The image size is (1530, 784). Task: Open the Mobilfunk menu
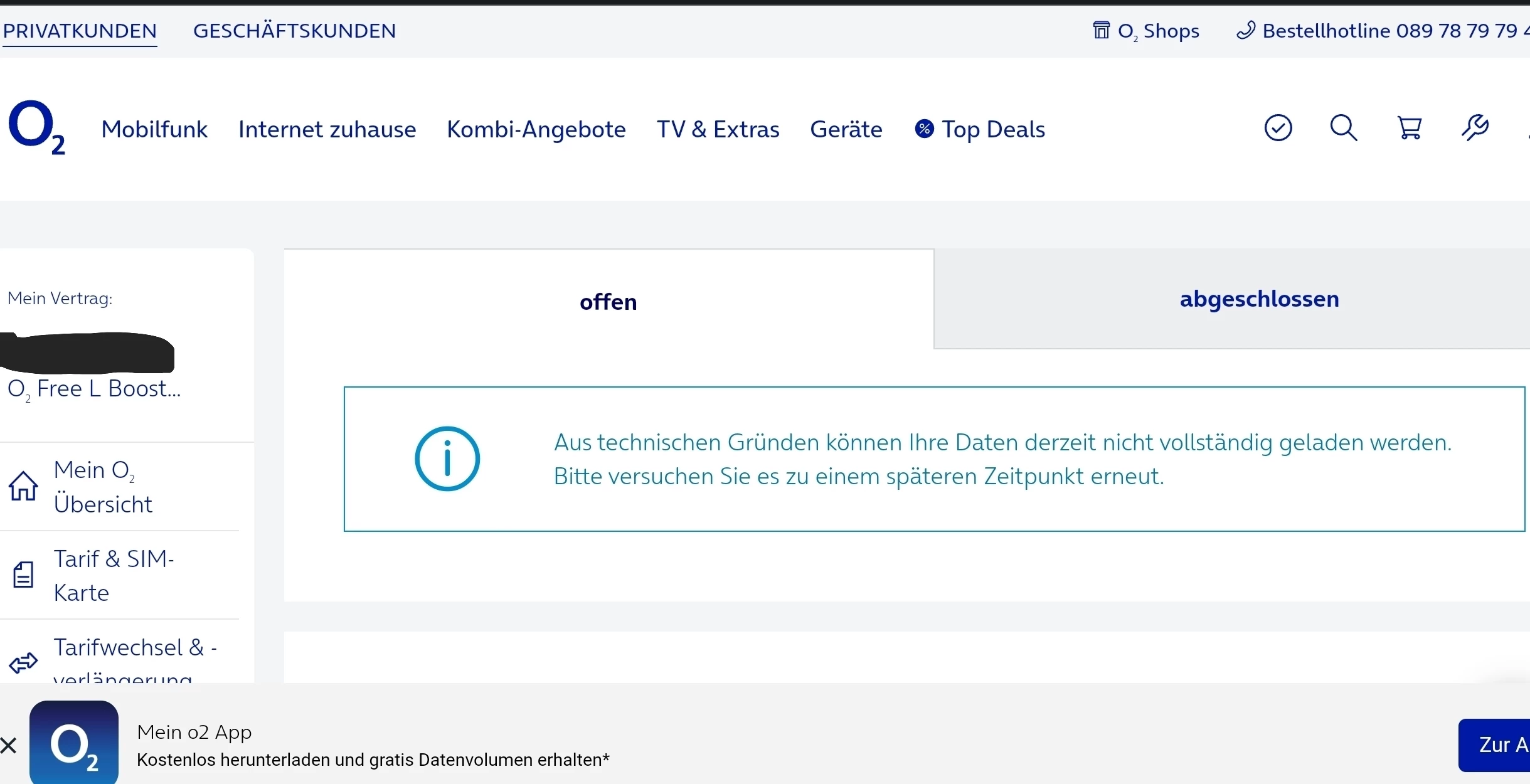tap(154, 129)
